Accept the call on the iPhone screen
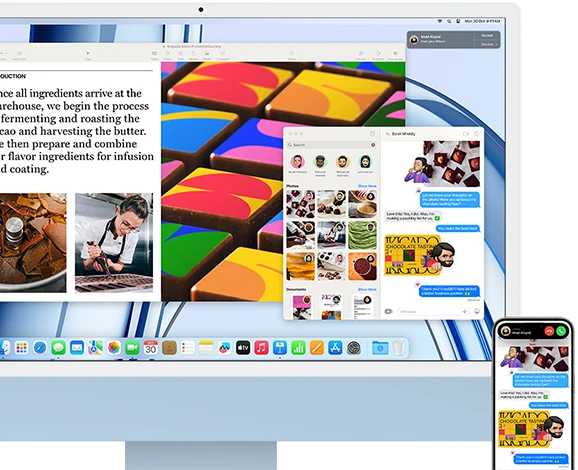 (561, 331)
